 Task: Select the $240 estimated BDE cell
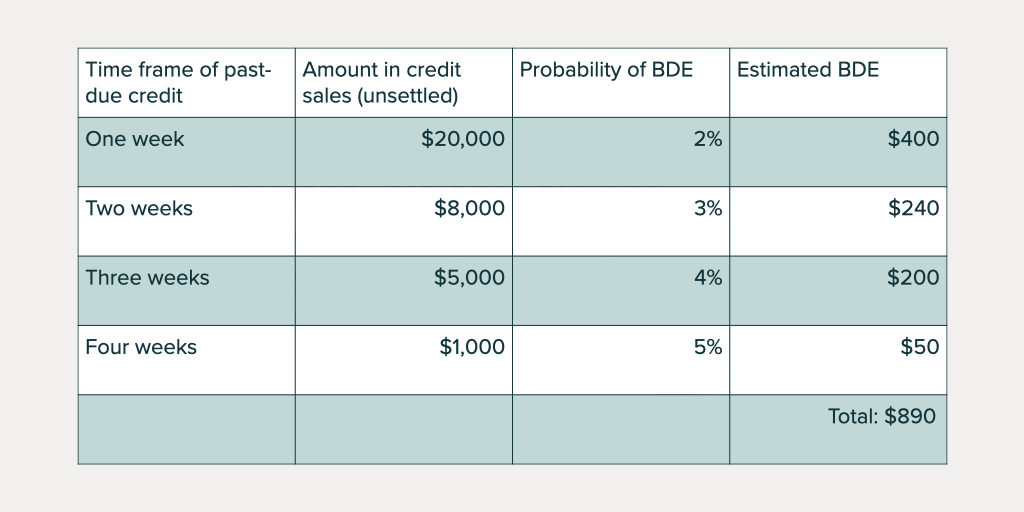[x=913, y=208]
